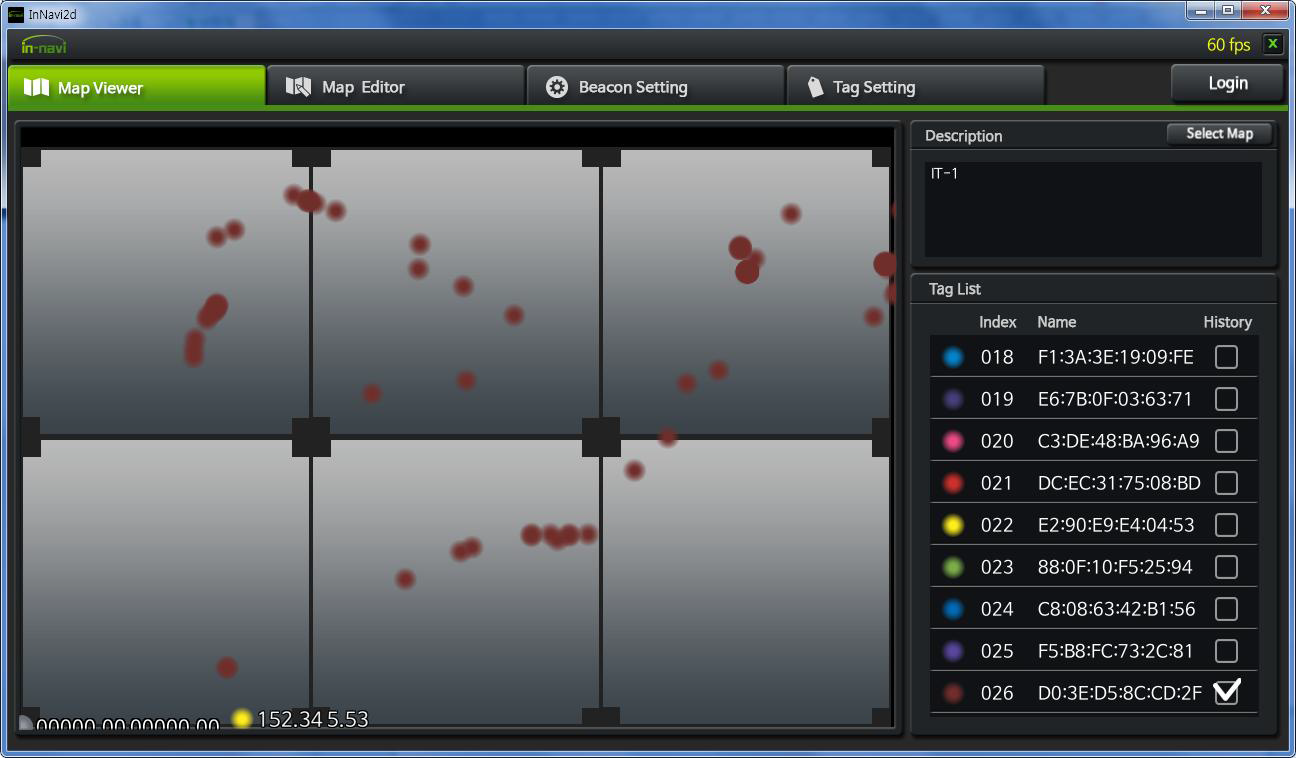
Task: Enable History for tag 018
Action: (x=1226, y=357)
